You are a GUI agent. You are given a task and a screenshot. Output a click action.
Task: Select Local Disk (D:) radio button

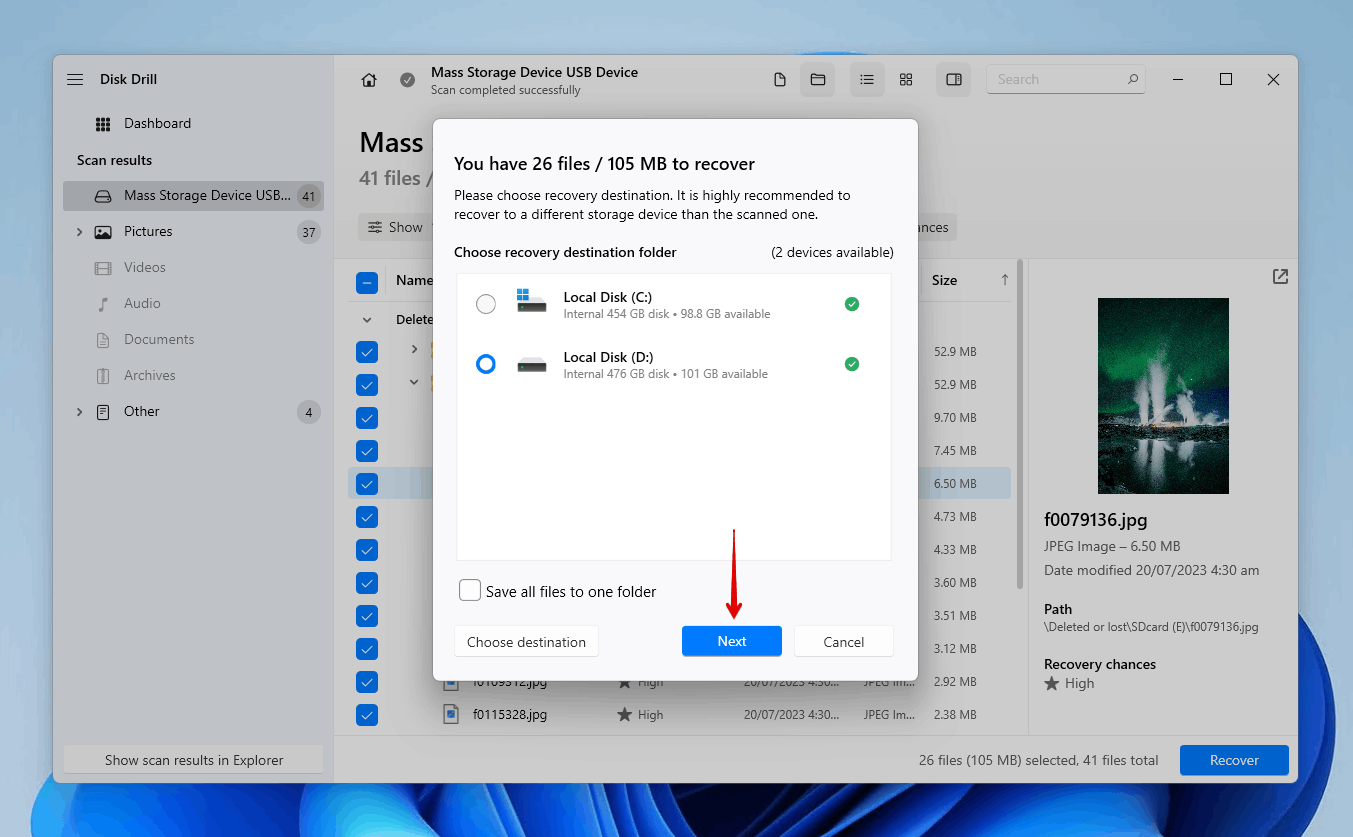pos(486,364)
